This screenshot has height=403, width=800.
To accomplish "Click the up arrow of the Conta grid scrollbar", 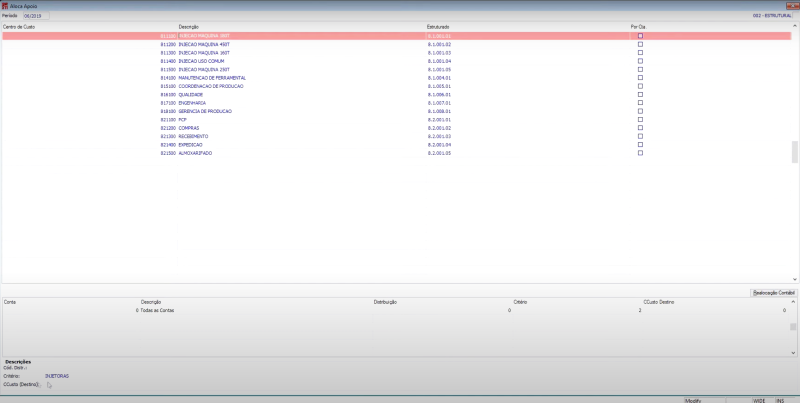I will [x=793, y=301].
